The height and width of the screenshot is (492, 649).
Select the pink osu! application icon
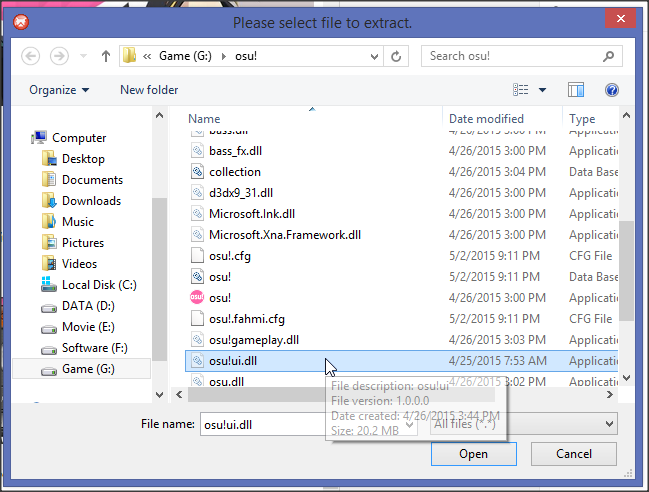(x=197, y=297)
